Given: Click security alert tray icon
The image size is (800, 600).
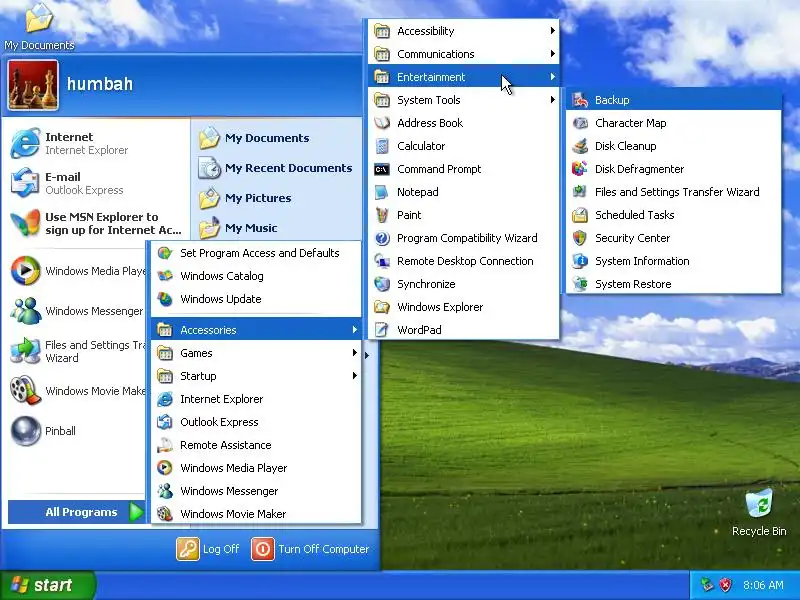Looking at the screenshot, I should [x=725, y=585].
